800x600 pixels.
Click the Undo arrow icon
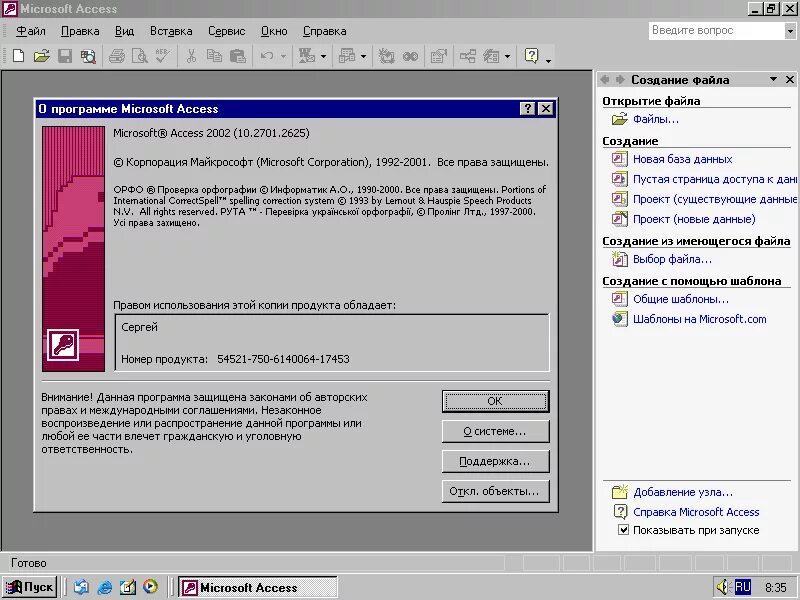267,56
